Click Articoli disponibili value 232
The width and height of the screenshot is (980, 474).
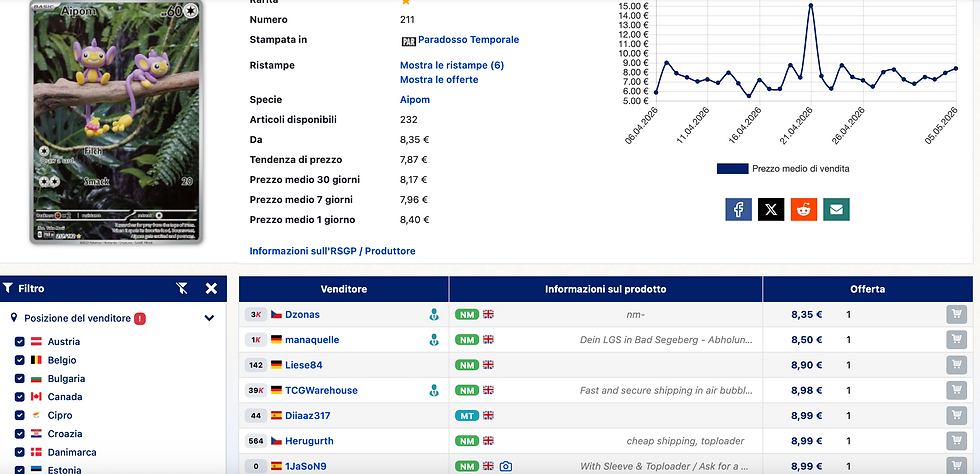(409, 119)
